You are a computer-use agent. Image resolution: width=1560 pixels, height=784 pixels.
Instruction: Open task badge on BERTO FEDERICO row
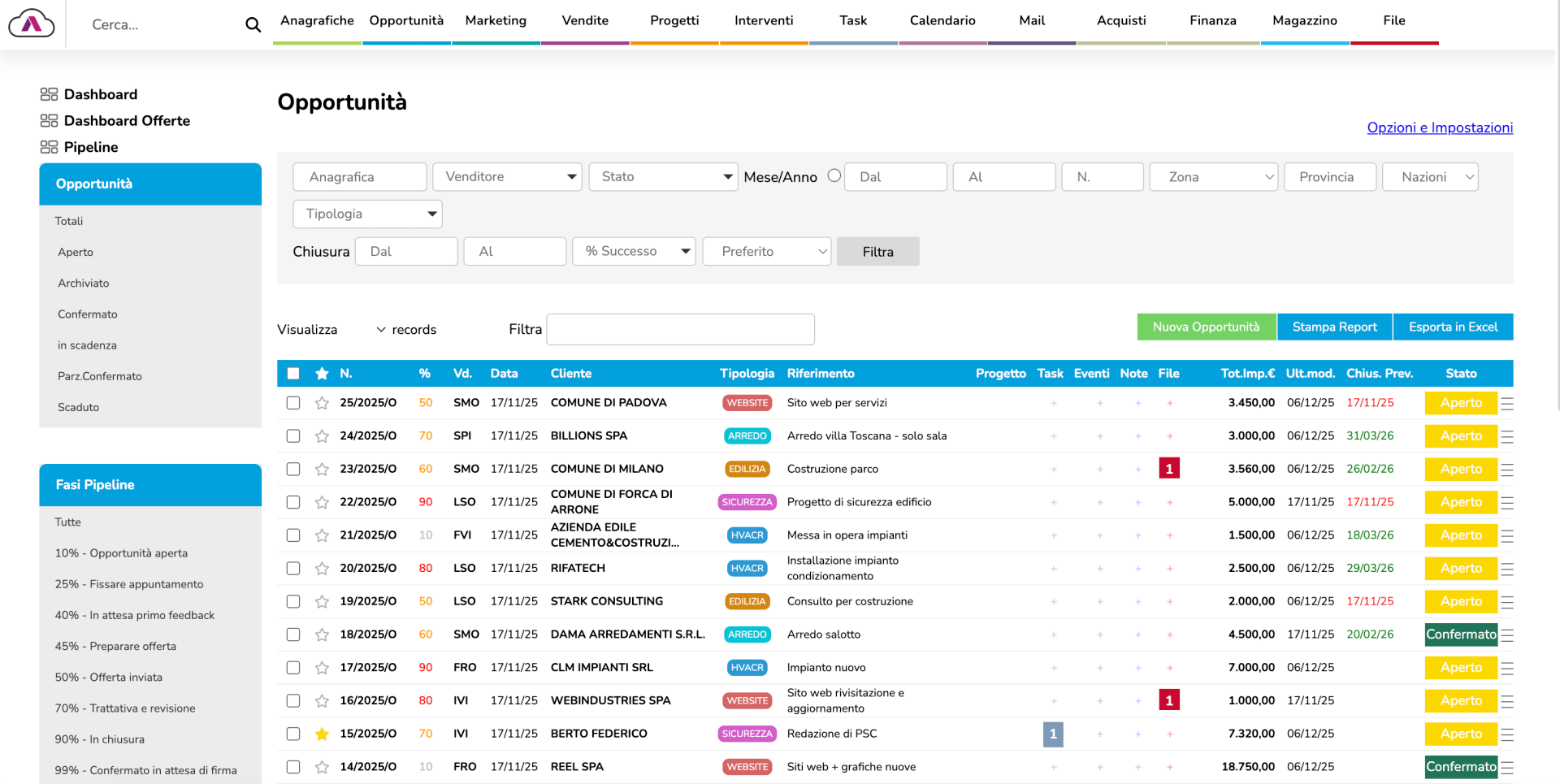click(1052, 734)
